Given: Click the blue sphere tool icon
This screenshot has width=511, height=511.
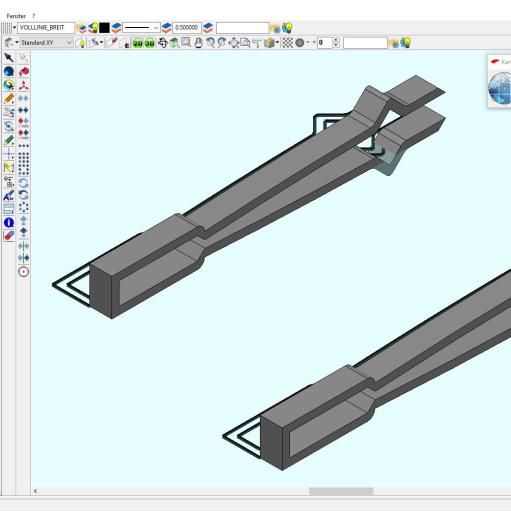Looking at the screenshot, I should pos(9,71).
